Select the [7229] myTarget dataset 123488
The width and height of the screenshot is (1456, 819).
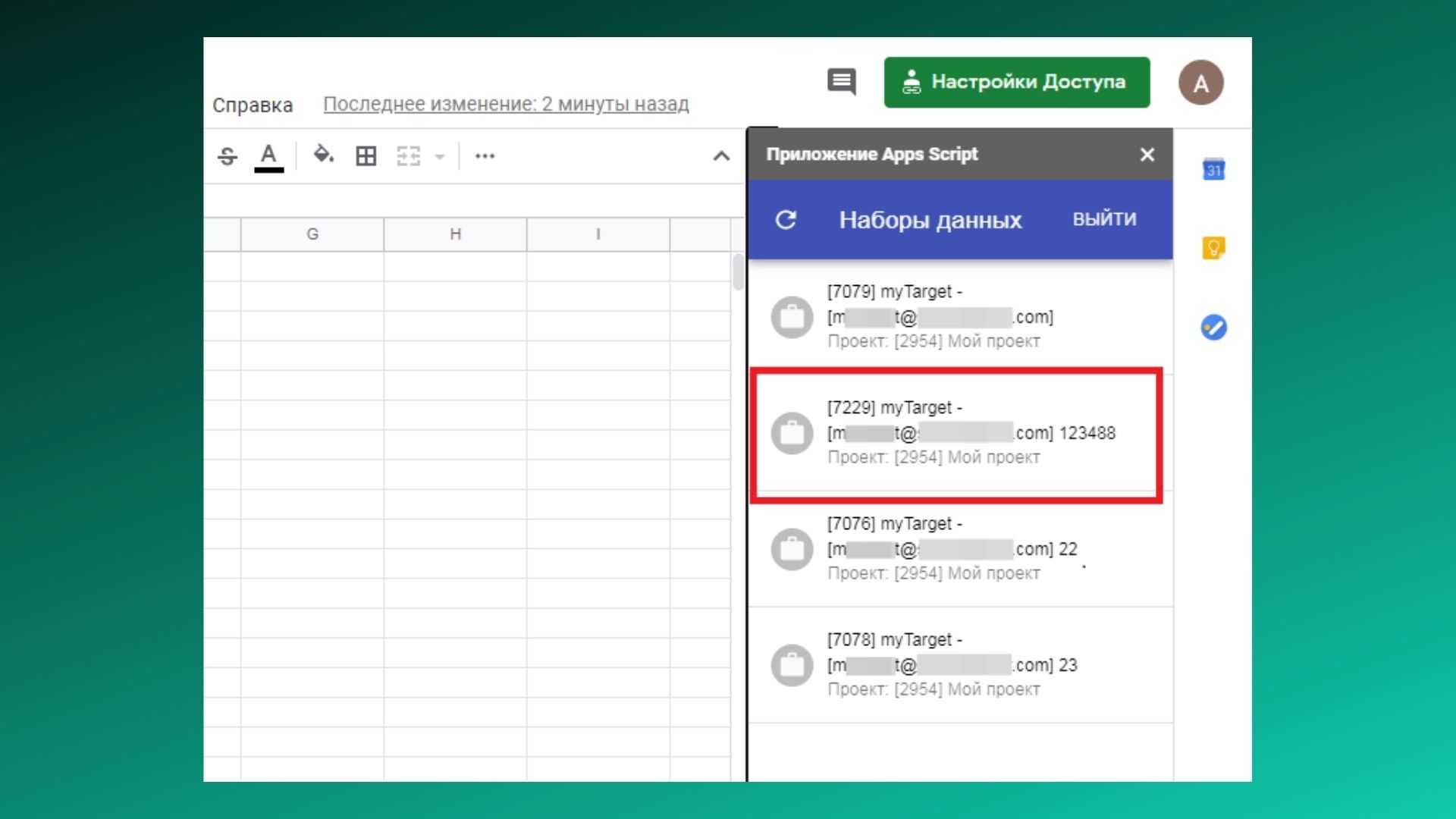pos(961,433)
